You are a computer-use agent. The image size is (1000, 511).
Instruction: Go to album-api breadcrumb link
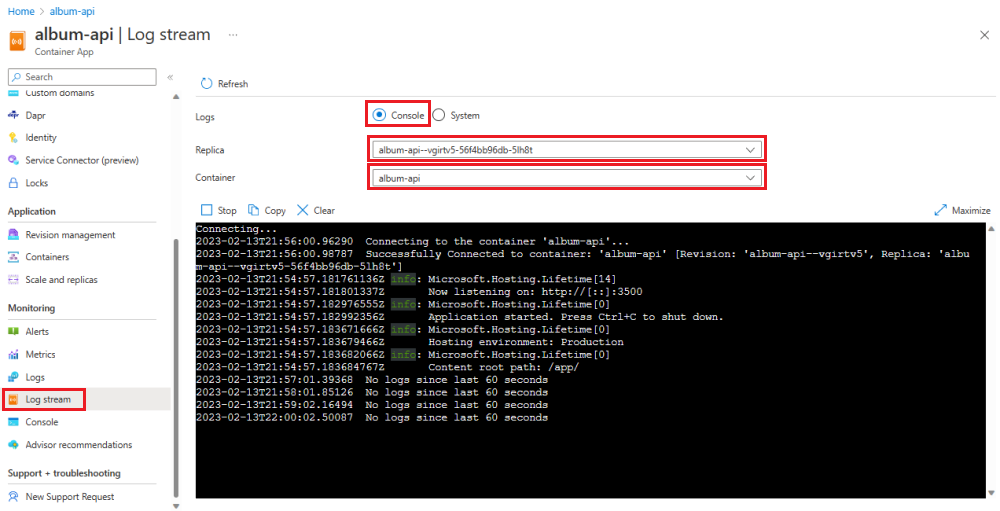coord(72,11)
